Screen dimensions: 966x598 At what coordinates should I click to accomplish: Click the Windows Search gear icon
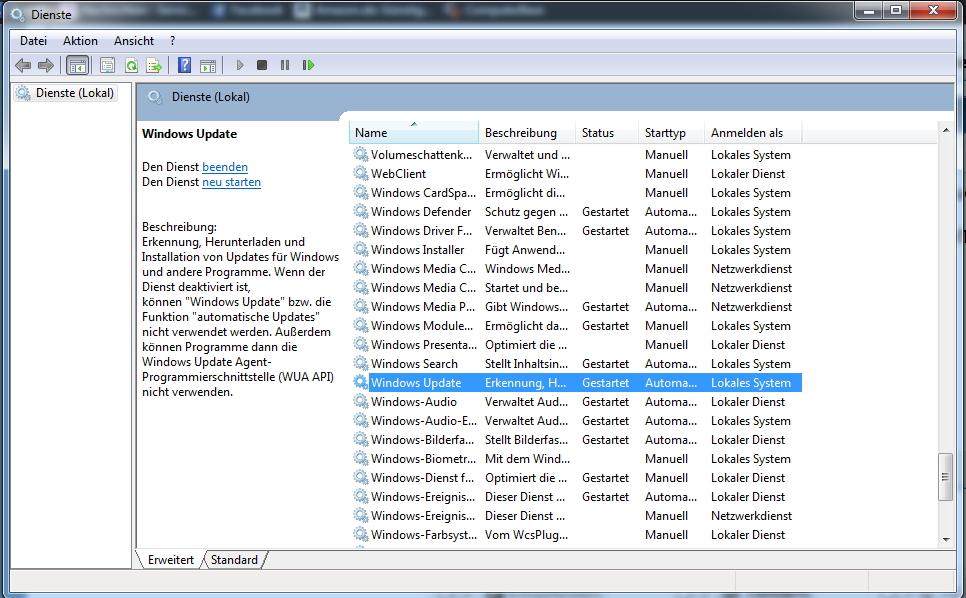tap(360, 363)
